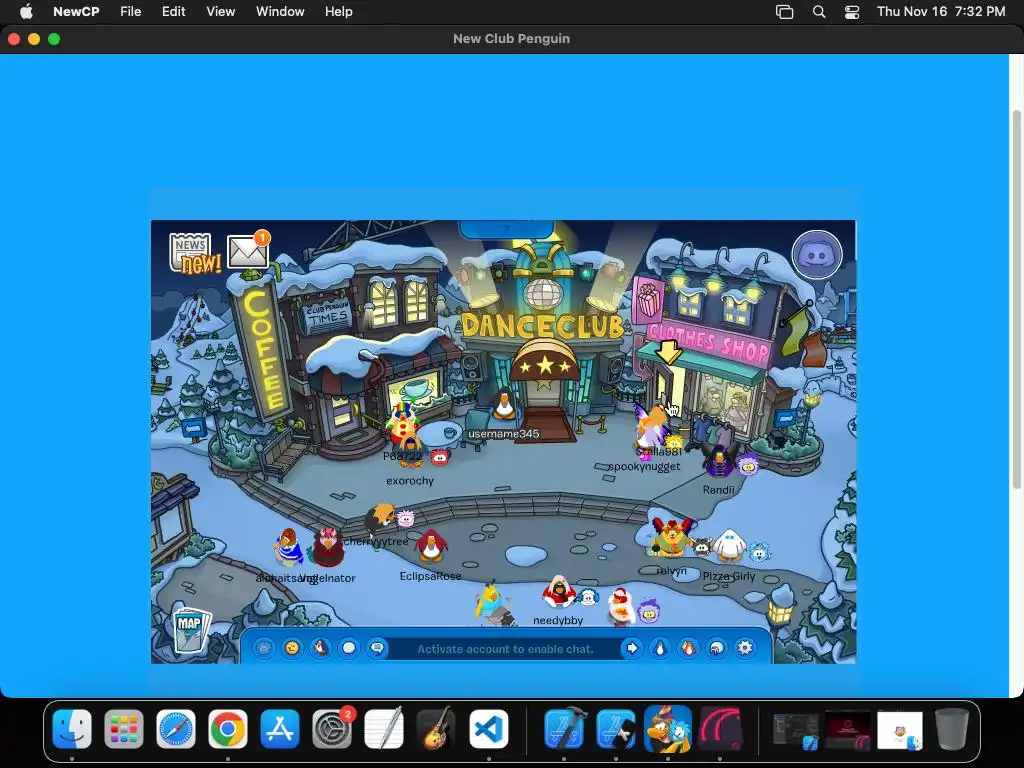Image resolution: width=1024 pixels, height=768 pixels.
Task: Open the Edit menu
Action: click(x=173, y=11)
